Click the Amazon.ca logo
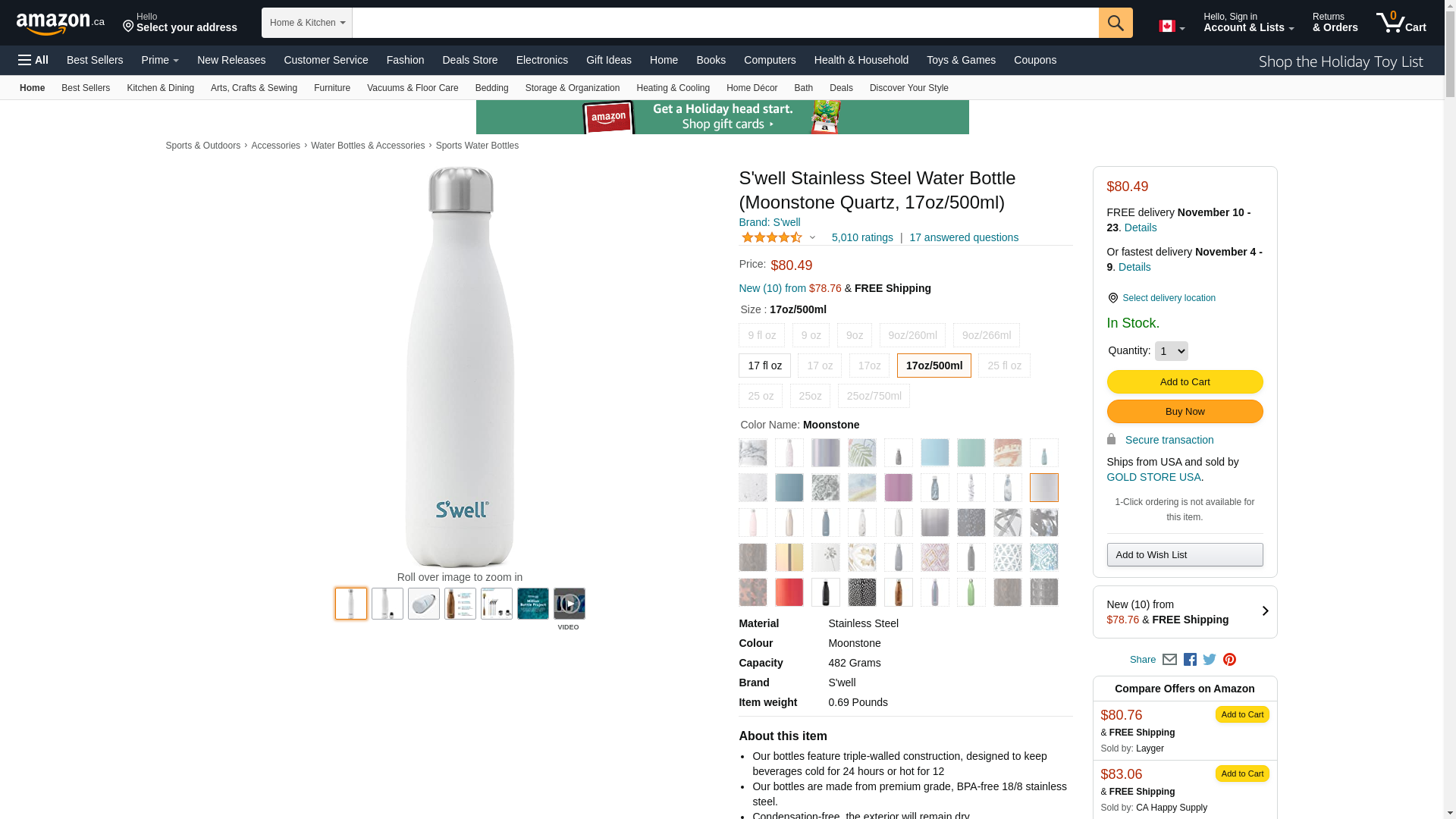 coord(61,24)
